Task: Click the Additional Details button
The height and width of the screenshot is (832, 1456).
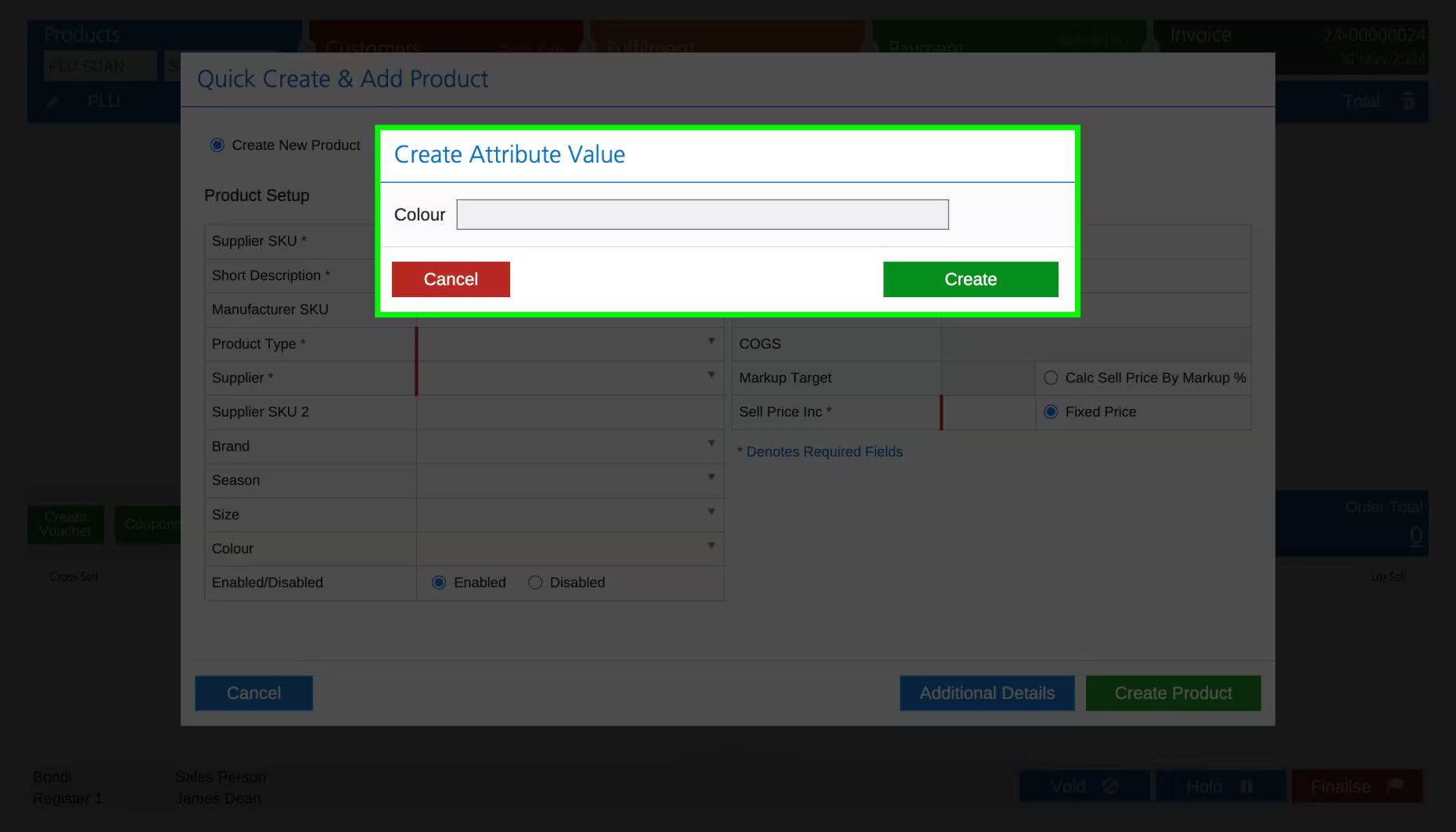Action: pos(987,693)
